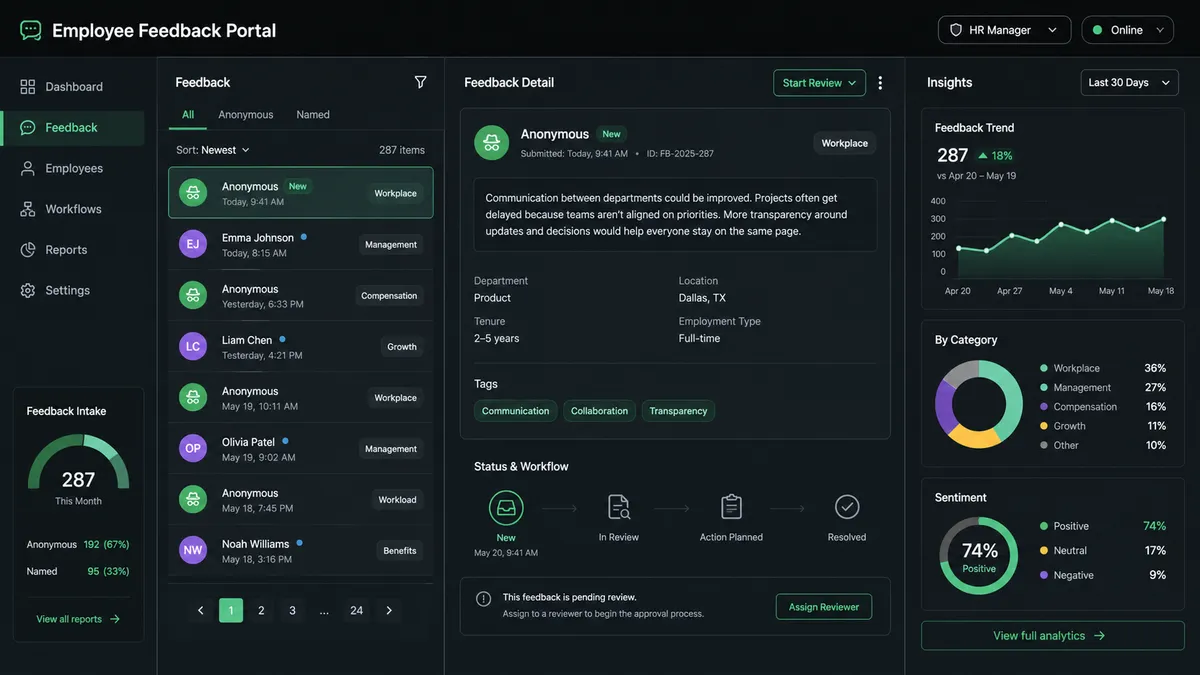Open Workflows in sidebar menu
Image resolution: width=1200 pixels, height=675 pixels.
(x=73, y=209)
